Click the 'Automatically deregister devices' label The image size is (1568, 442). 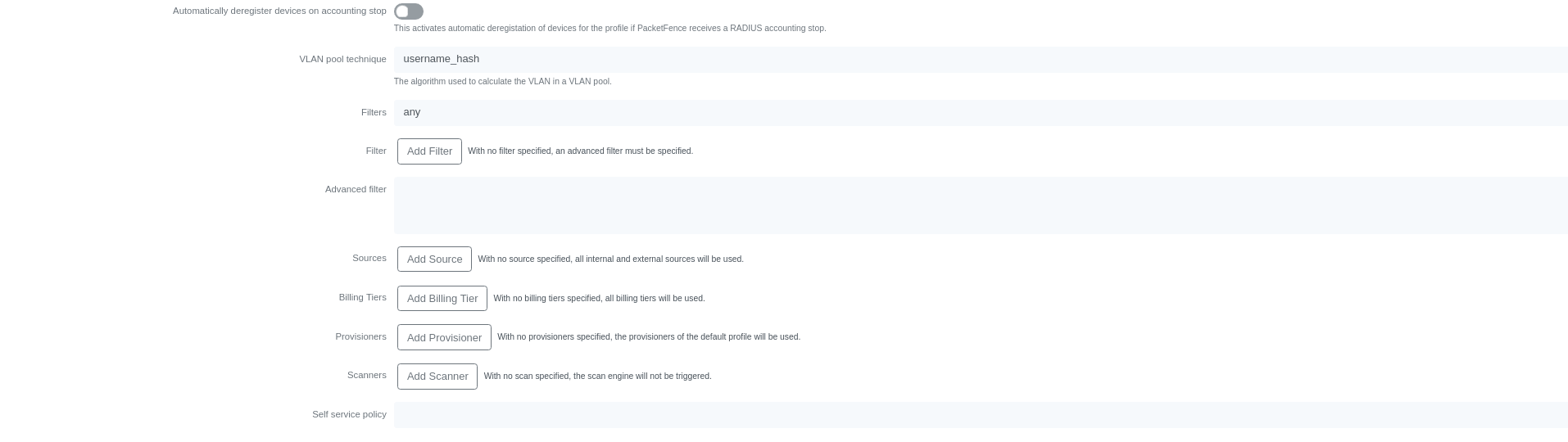point(279,11)
